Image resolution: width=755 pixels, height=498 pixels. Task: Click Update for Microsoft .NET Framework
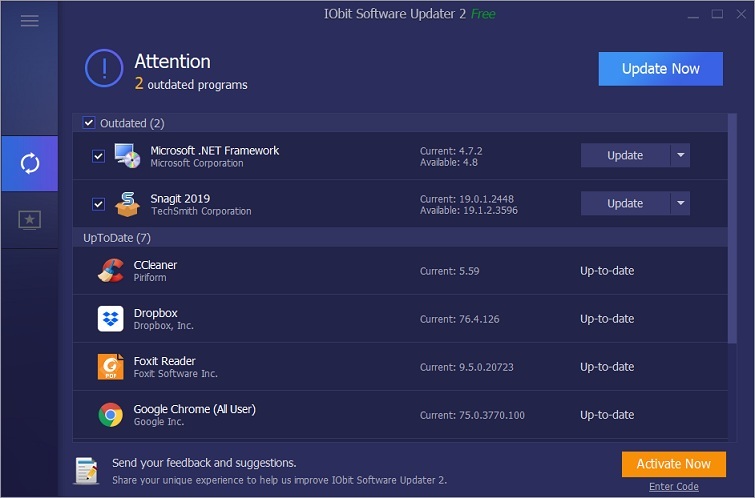coord(625,155)
